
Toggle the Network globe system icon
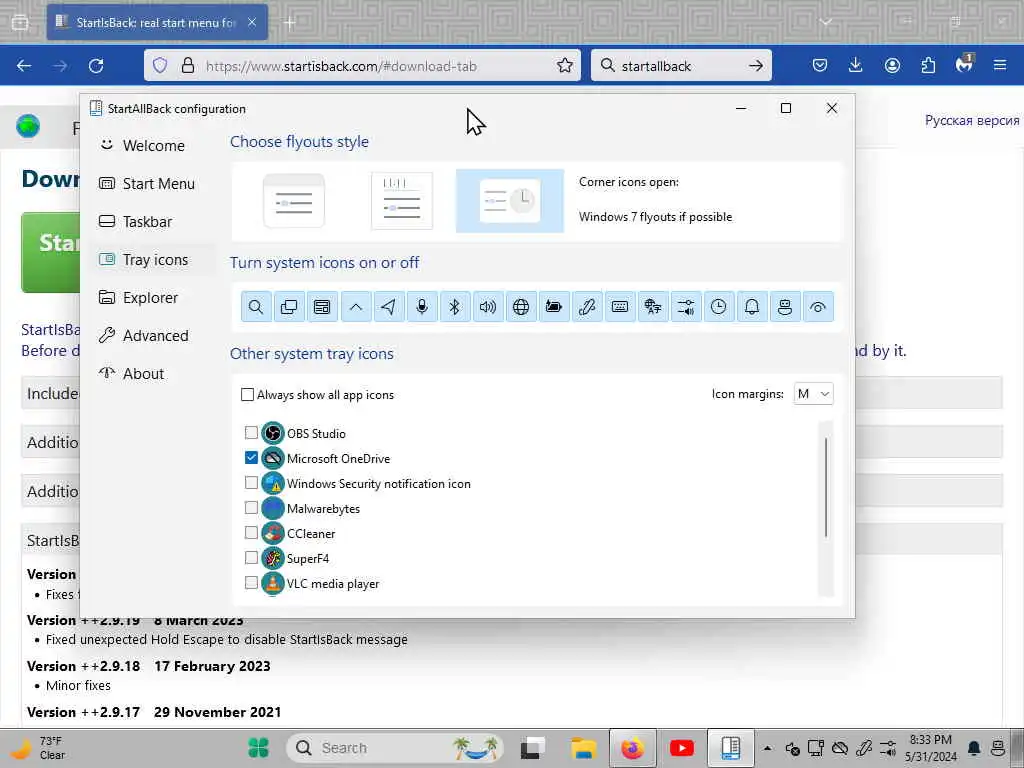pos(521,307)
